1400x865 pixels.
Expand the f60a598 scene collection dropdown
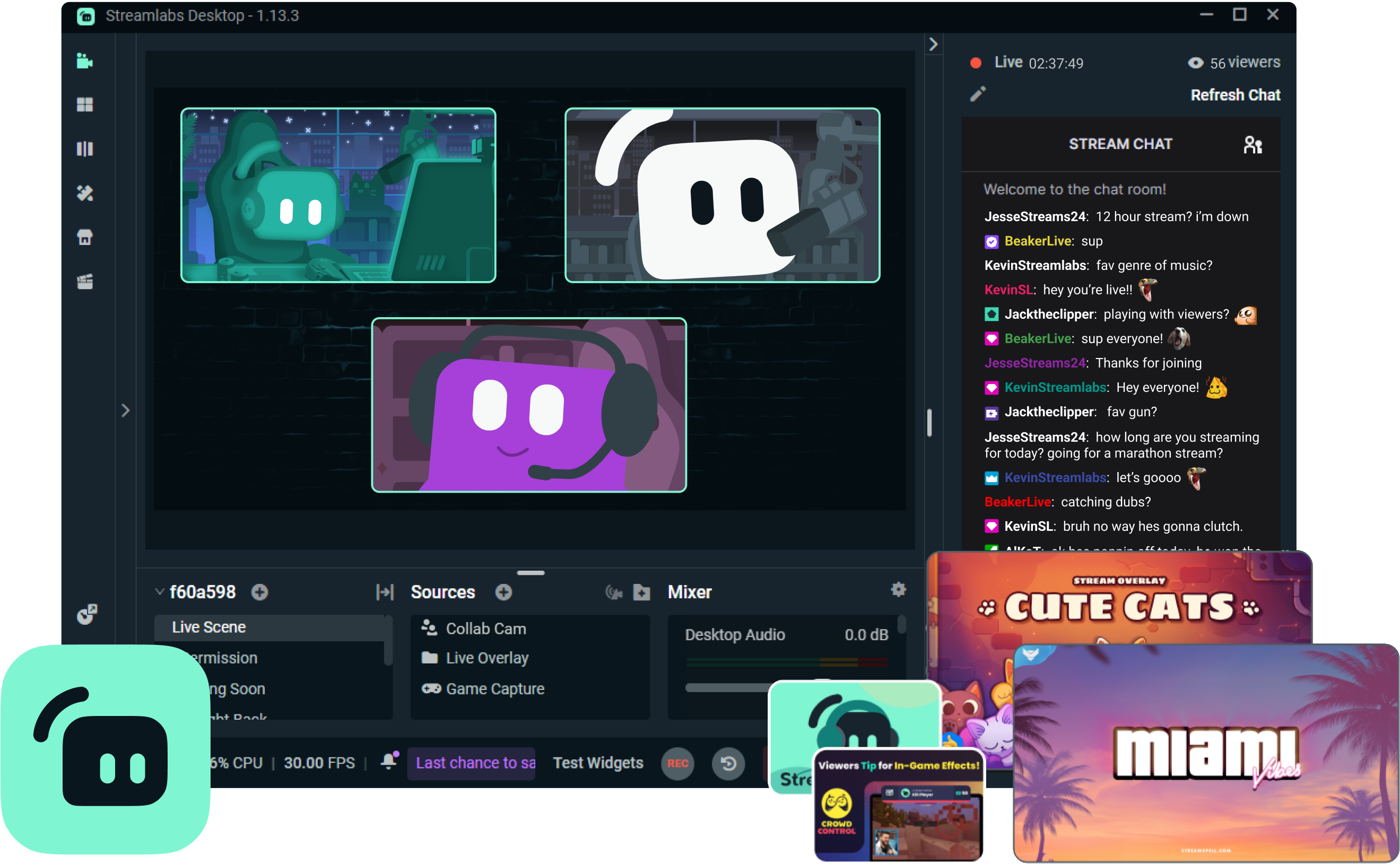click(x=160, y=592)
